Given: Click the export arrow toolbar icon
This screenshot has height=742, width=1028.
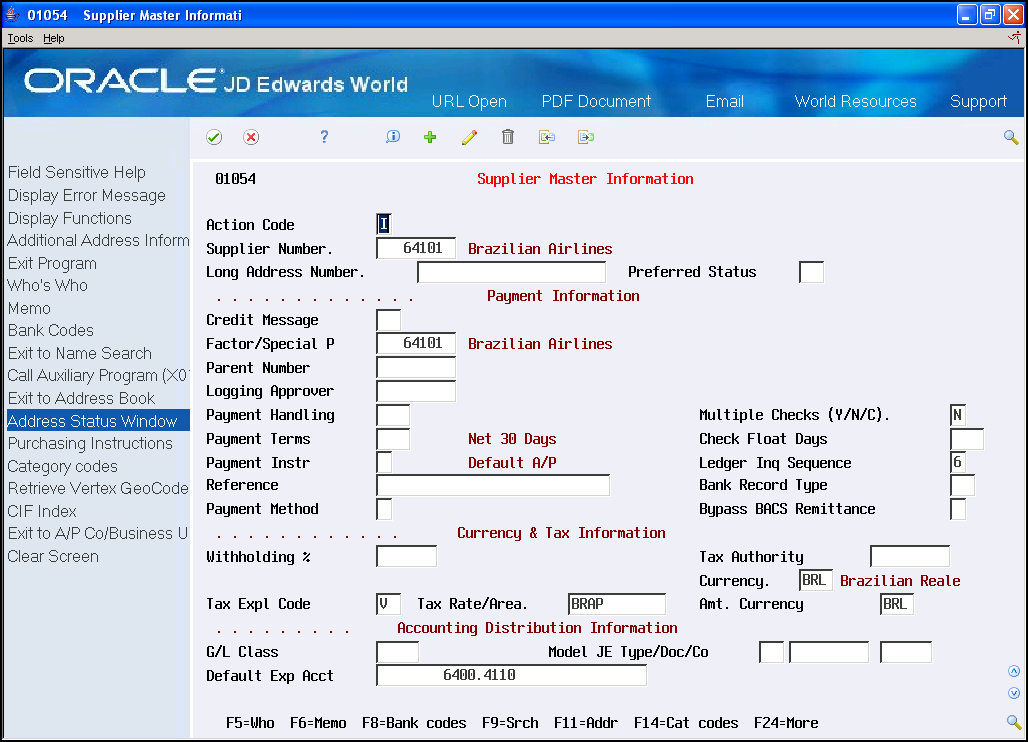Looking at the screenshot, I should pyautogui.click(x=586, y=137).
